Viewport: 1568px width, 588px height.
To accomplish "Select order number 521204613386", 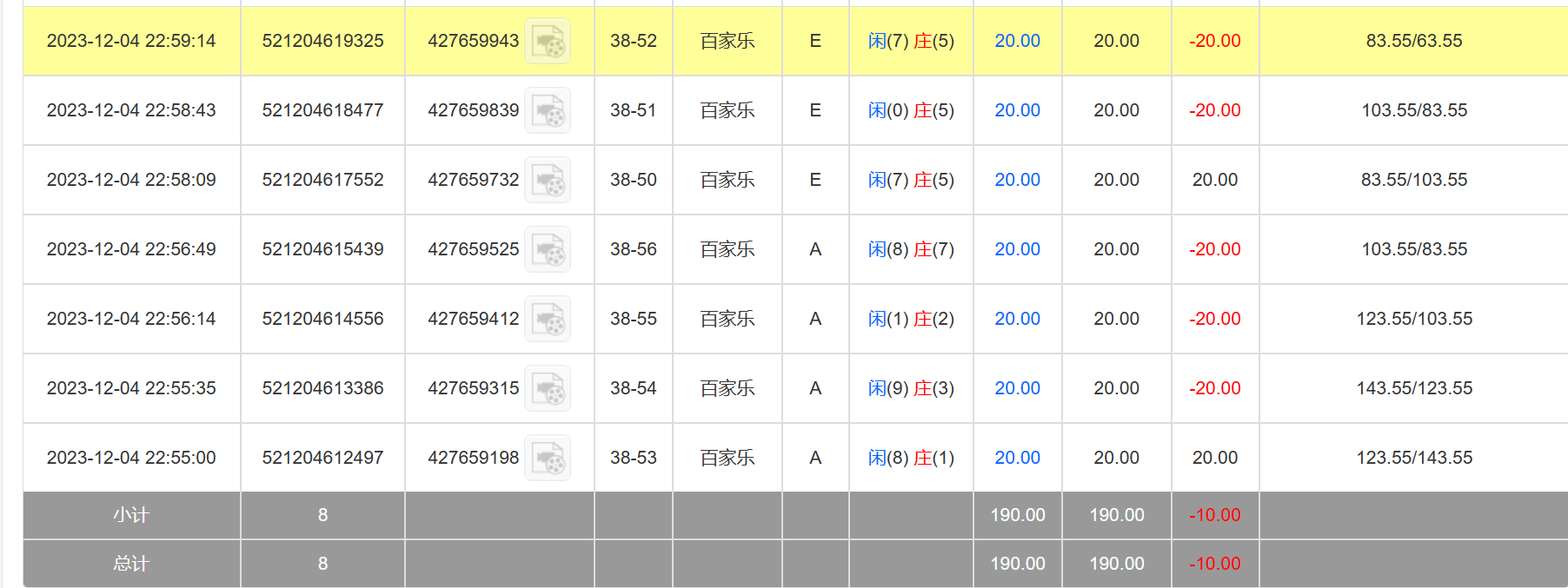I will (322, 388).
